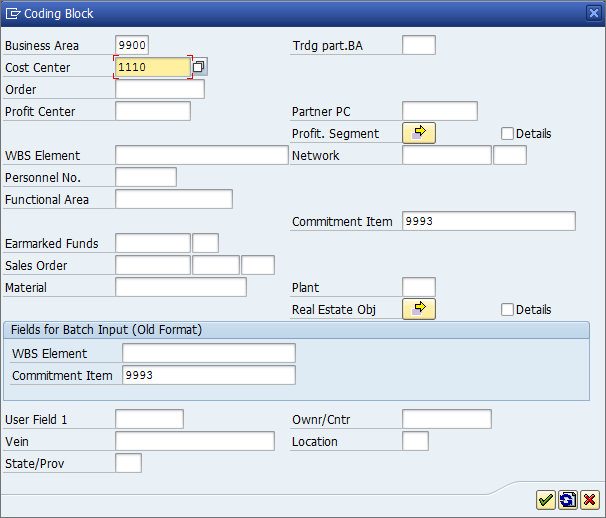Click the State/Prov input field
Screen dimensions: 606x518
point(128,463)
